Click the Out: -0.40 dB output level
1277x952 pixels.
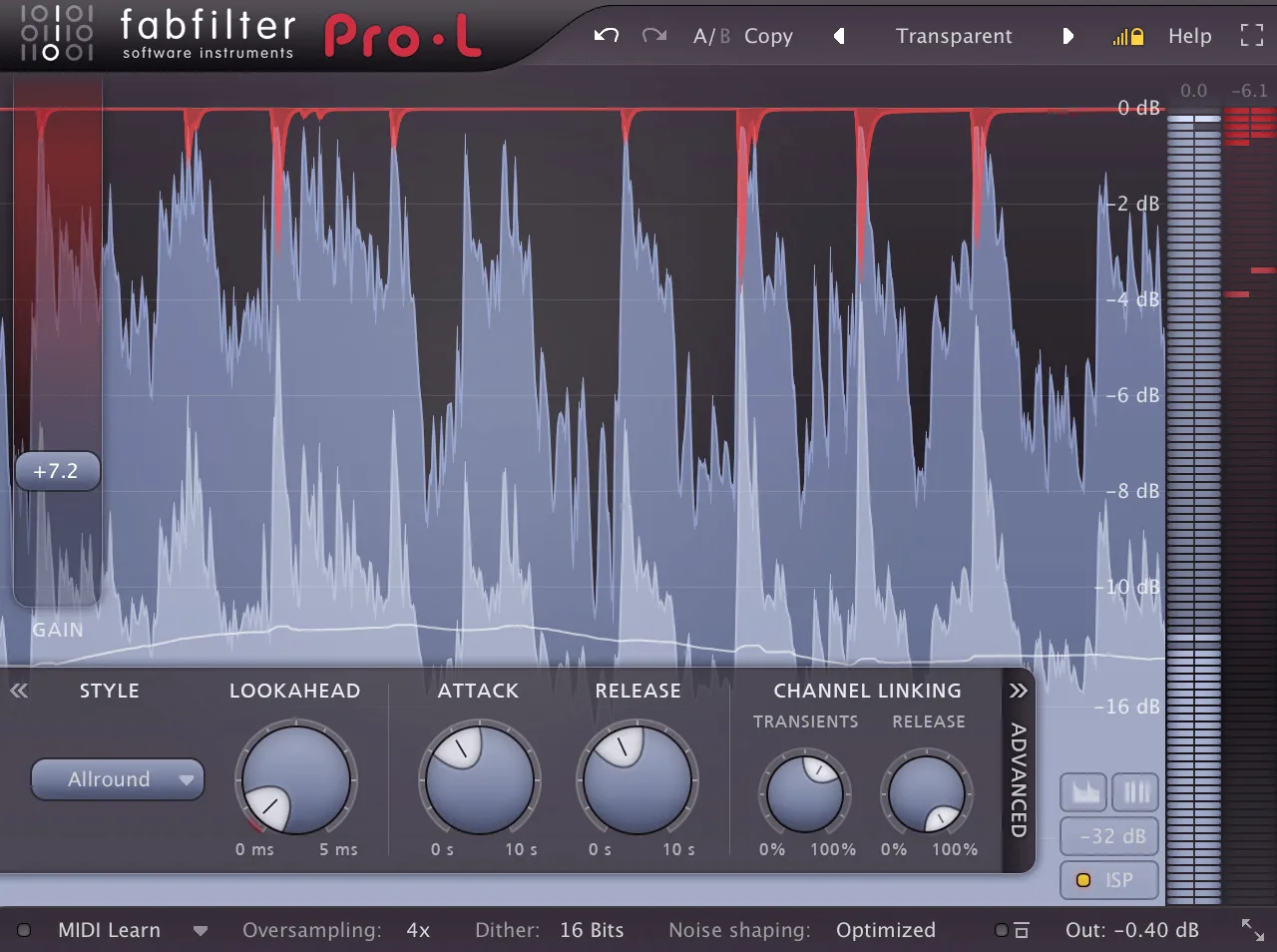click(x=1132, y=930)
